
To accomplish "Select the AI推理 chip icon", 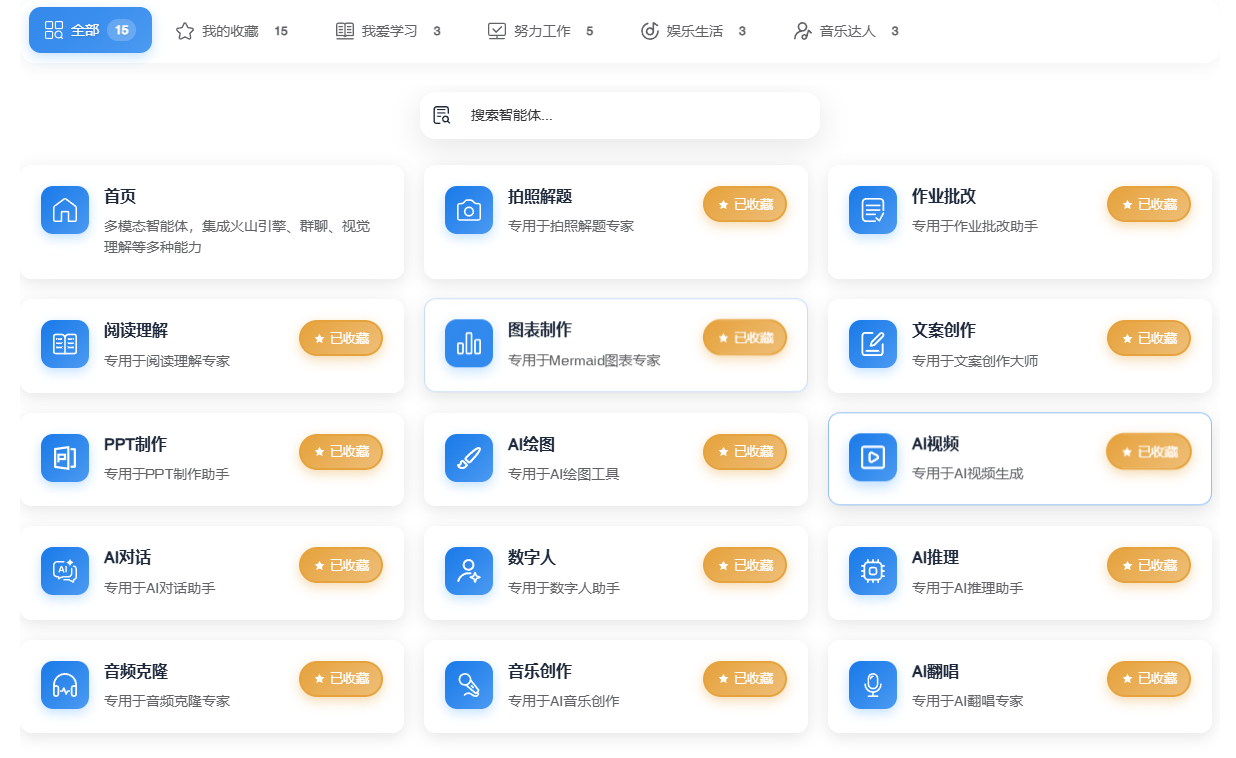I will tap(873, 571).
